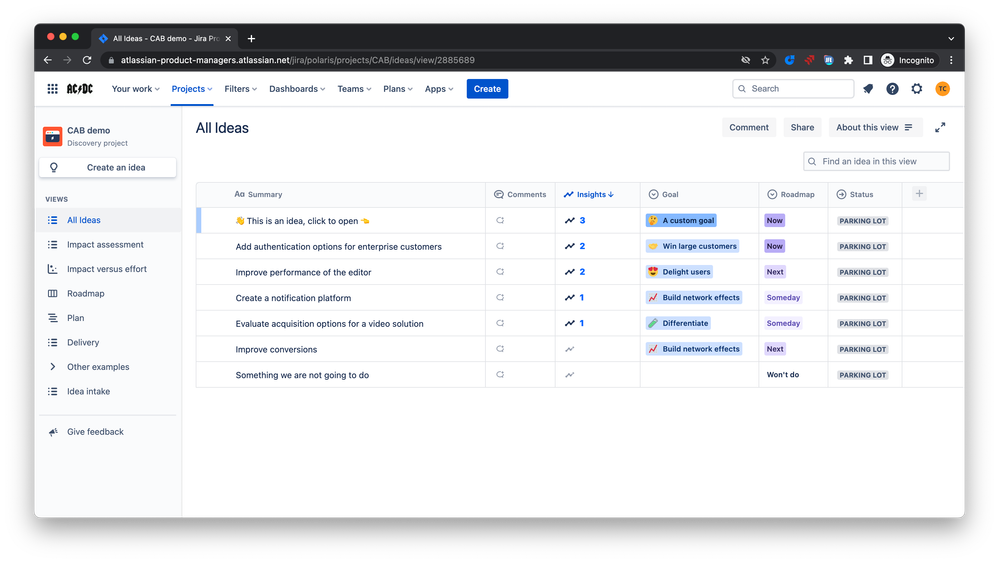This screenshot has height=563, width=999.
Task: Click the browser address bar URL
Action: pos(298,60)
